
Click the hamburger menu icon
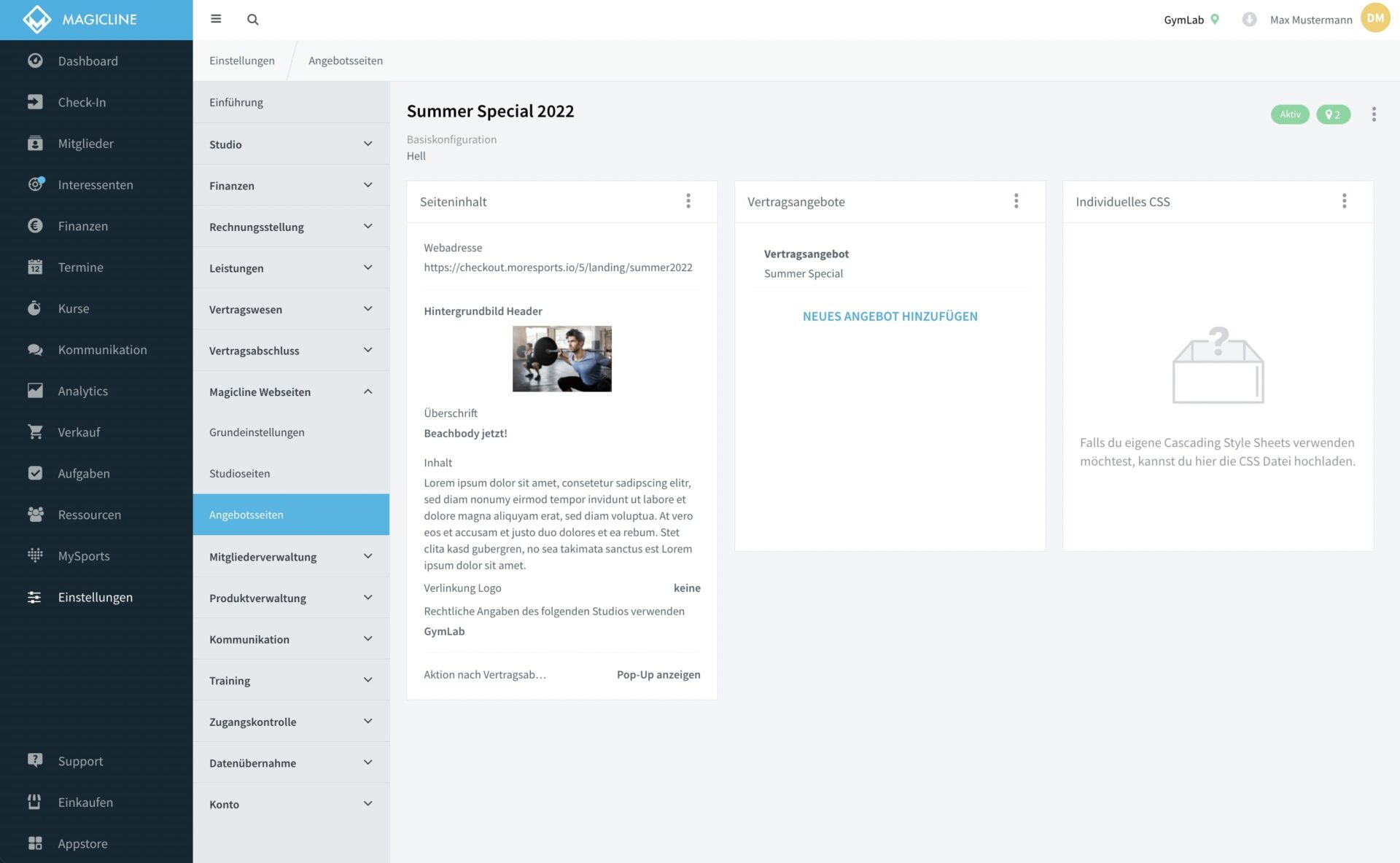216,19
